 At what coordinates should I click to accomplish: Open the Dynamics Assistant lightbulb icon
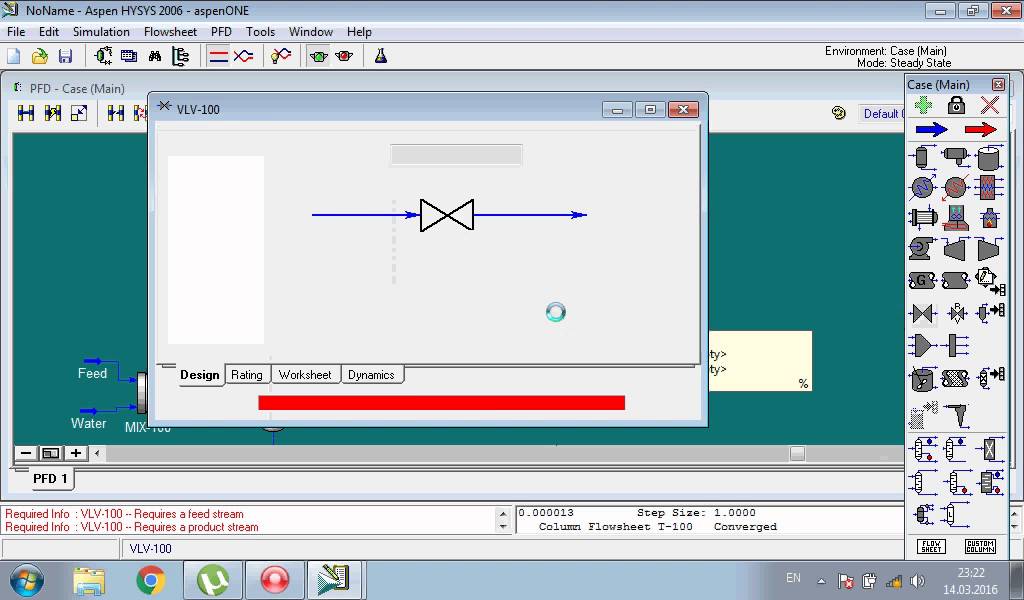coord(281,56)
